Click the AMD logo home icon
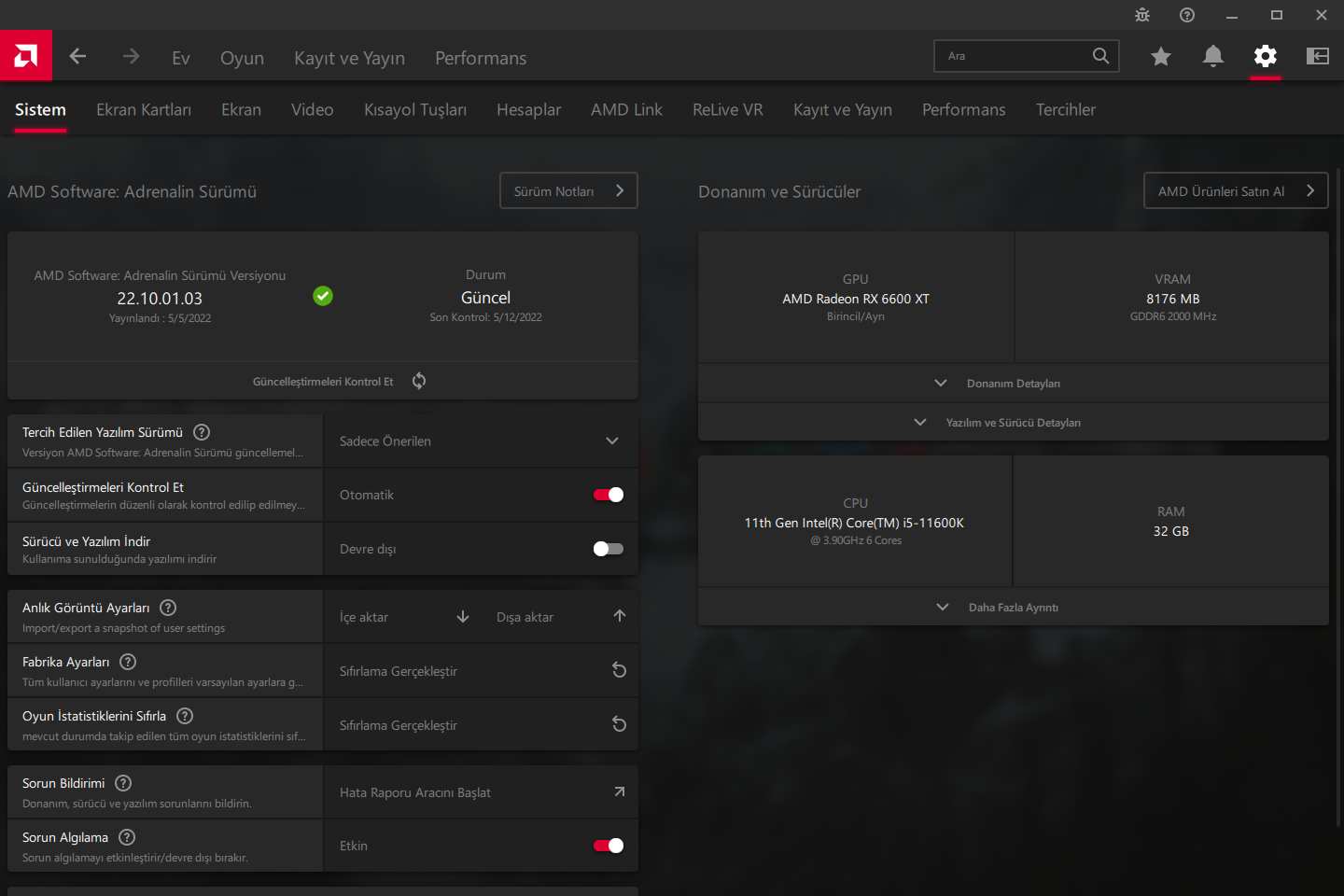This screenshot has width=1344, height=896. (26, 56)
